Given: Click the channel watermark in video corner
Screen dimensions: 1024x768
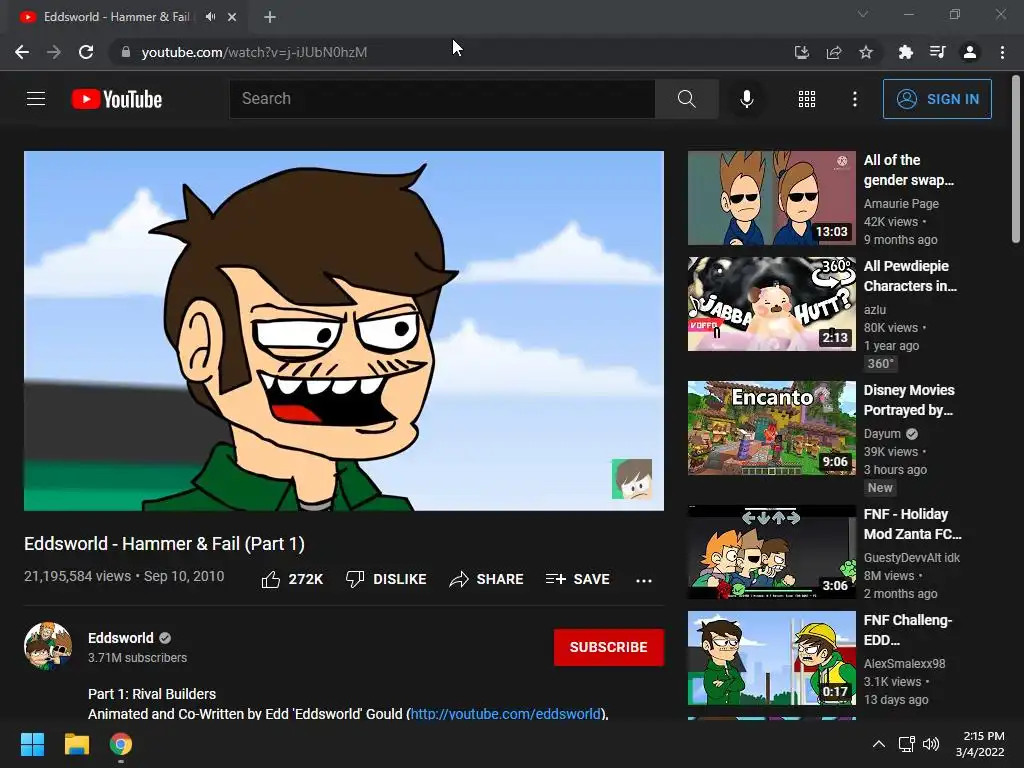Looking at the screenshot, I should (632, 479).
